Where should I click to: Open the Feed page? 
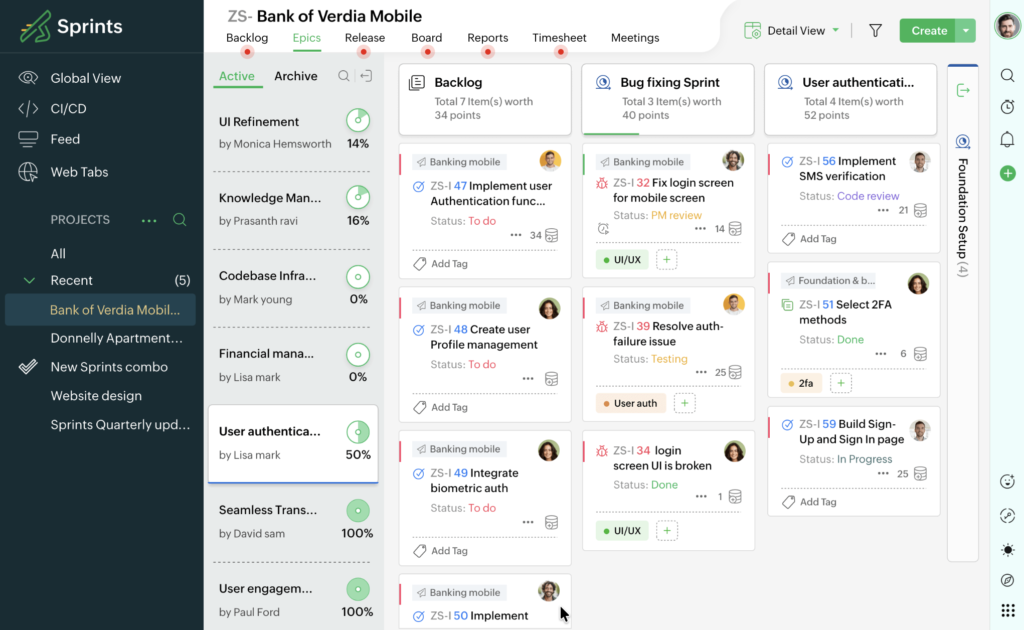point(65,139)
